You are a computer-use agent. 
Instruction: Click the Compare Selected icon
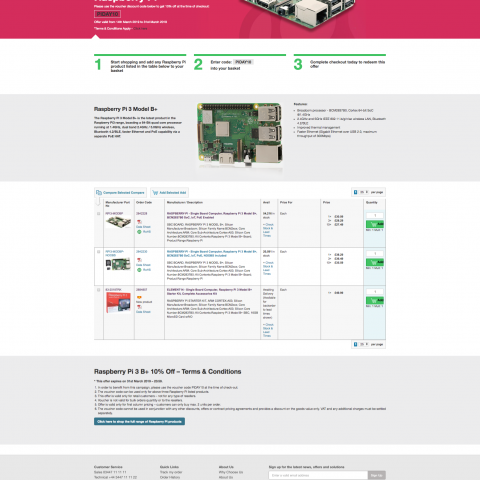click(99, 193)
